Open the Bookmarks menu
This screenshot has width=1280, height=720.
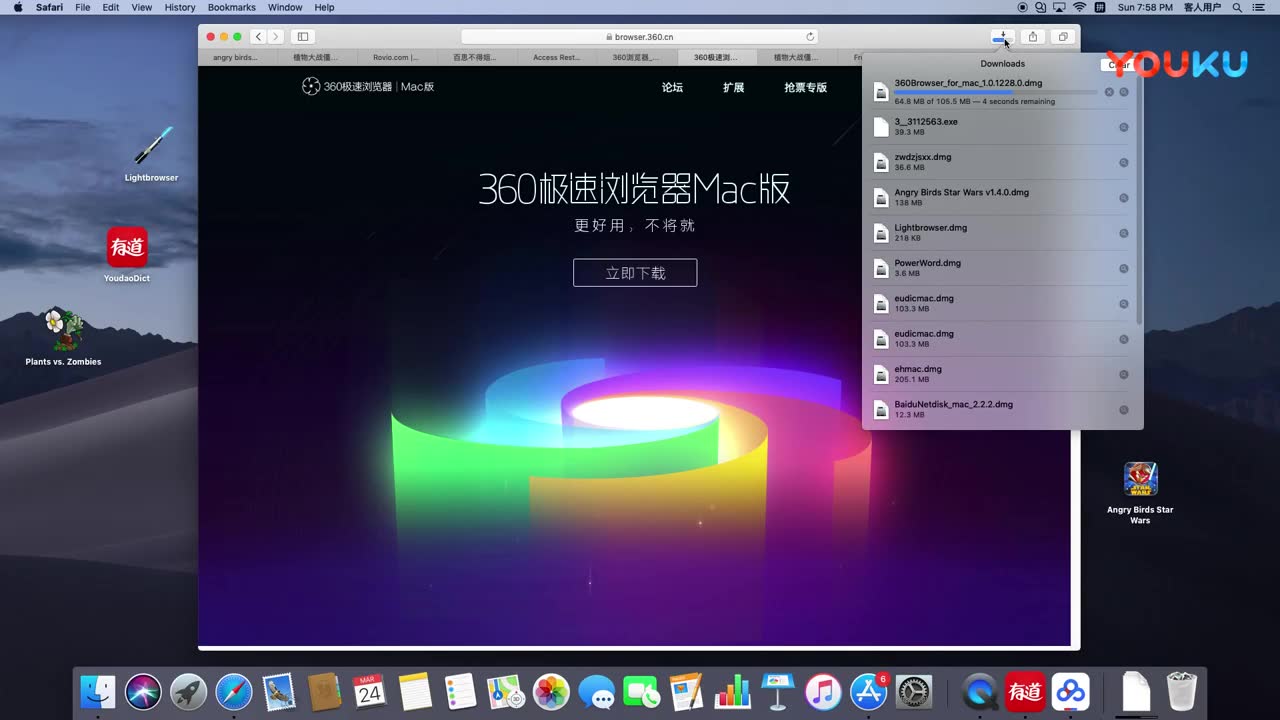coord(231,7)
